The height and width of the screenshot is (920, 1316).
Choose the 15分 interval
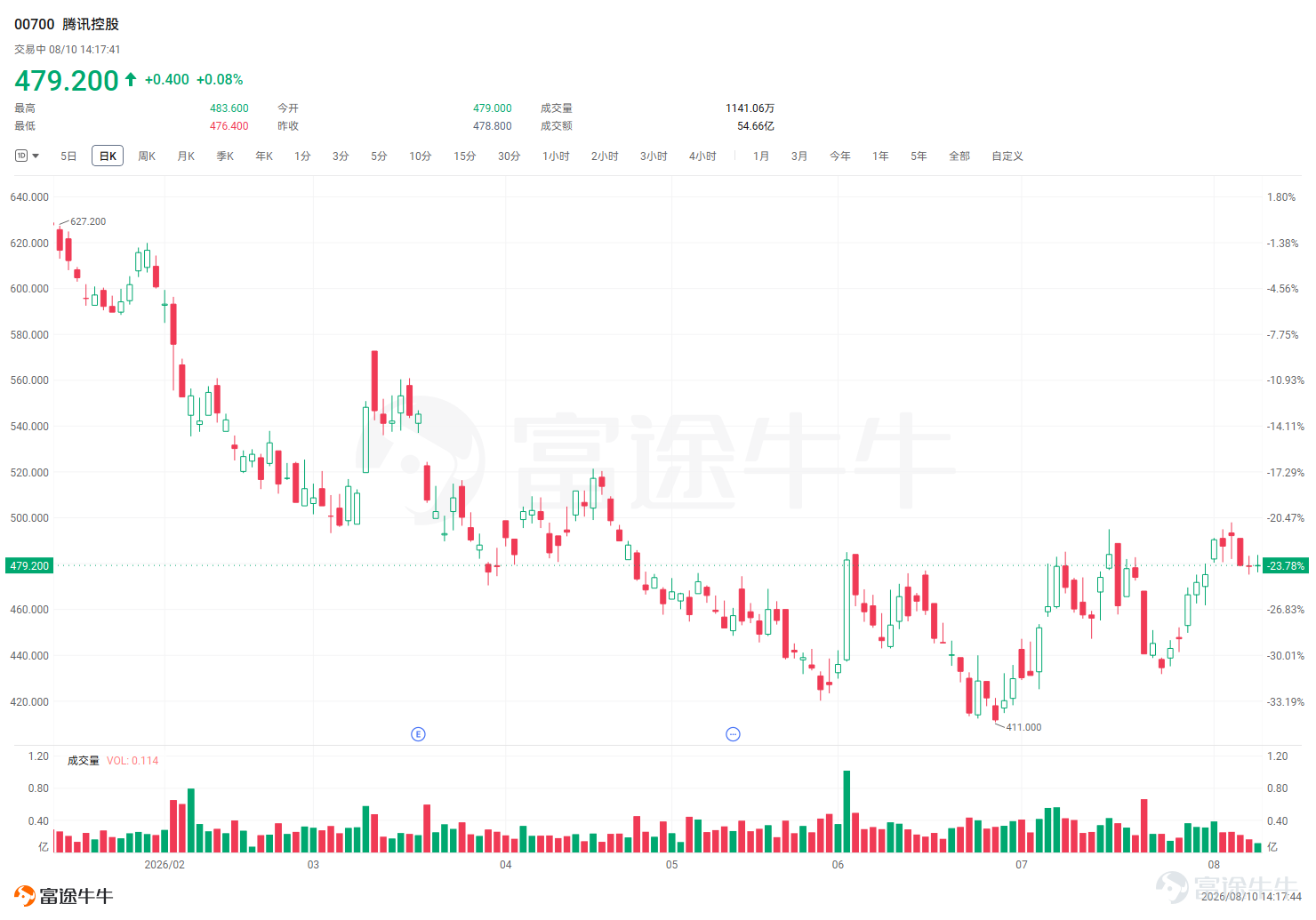[465, 156]
